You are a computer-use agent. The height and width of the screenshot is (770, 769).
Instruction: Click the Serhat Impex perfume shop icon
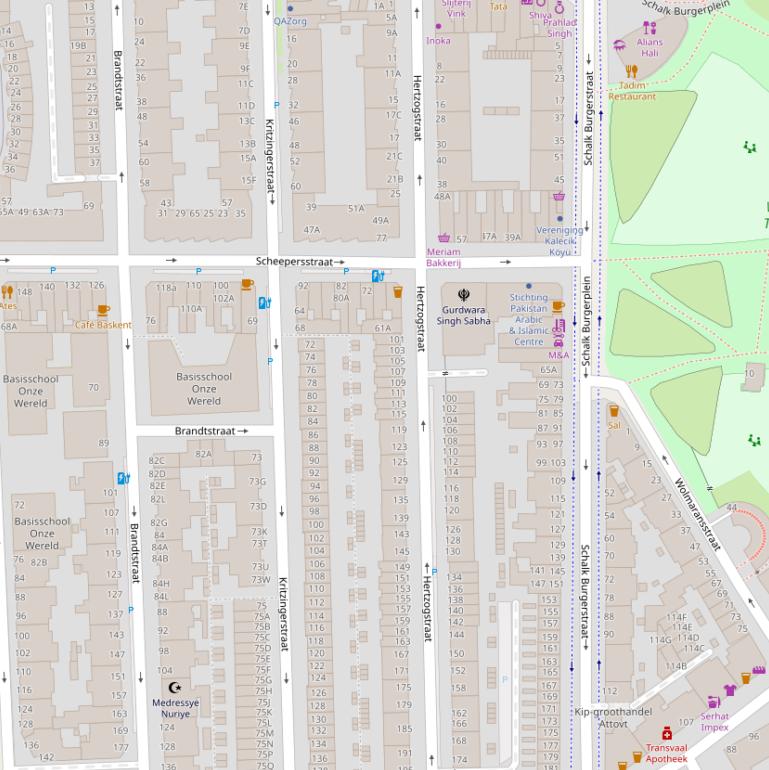pos(713,702)
